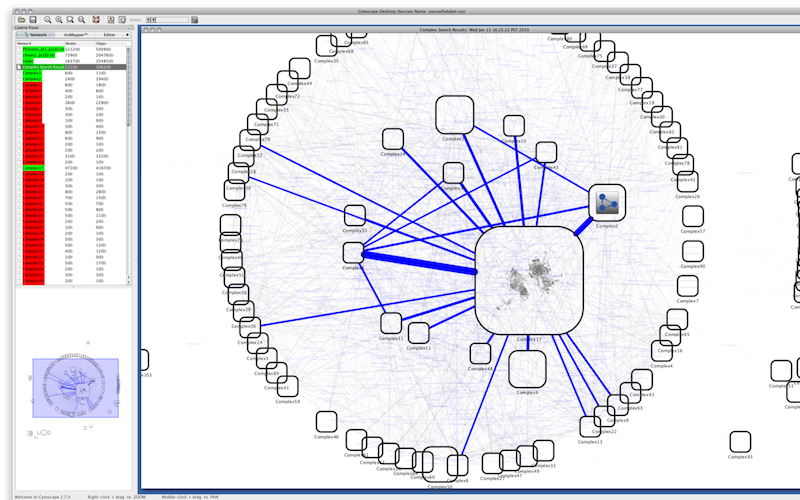The width and height of the screenshot is (800, 500).
Task: Click the search configure icon beside search box
Action: coord(194,19)
